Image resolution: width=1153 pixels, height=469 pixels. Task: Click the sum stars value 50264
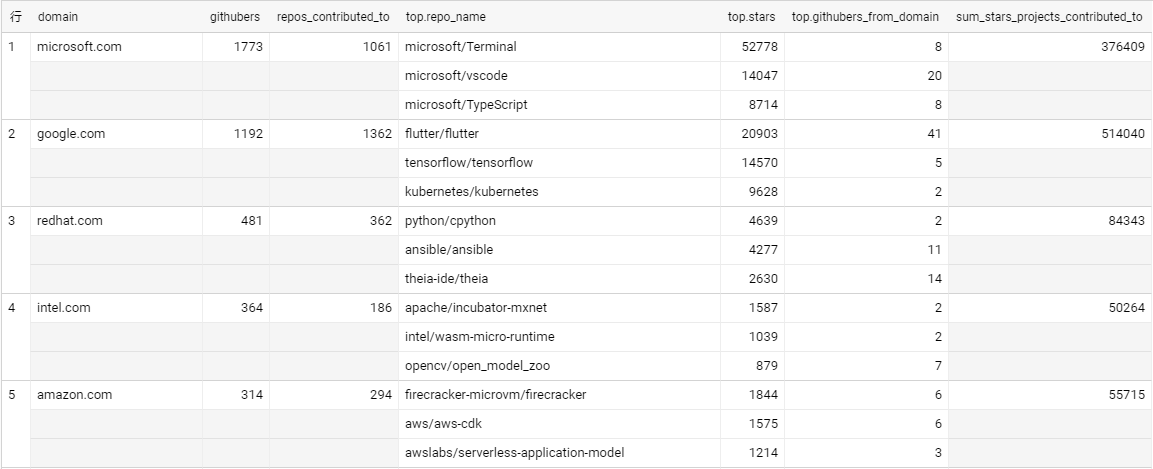1129,307
